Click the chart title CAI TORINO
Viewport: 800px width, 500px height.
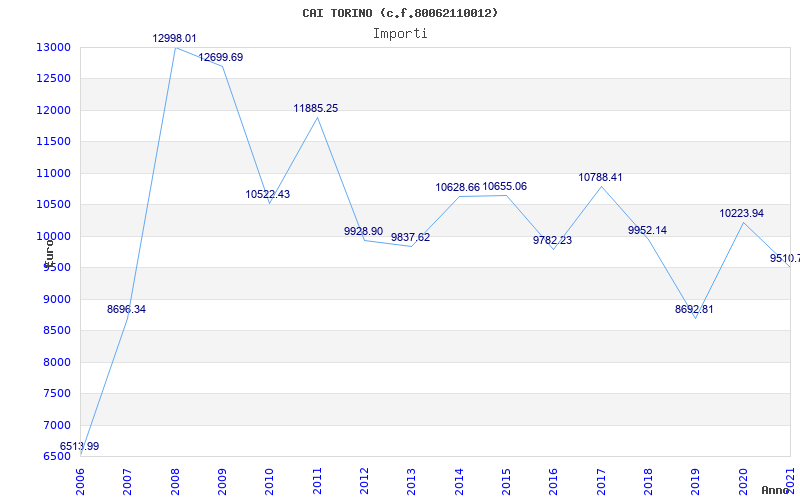[x=400, y=13]
